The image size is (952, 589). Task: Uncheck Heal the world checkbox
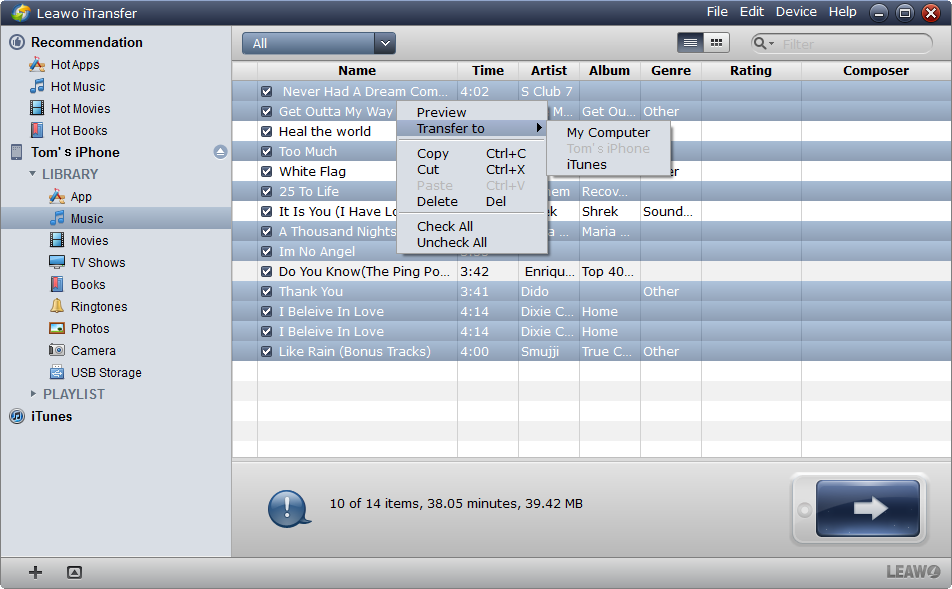coord(267,132)
